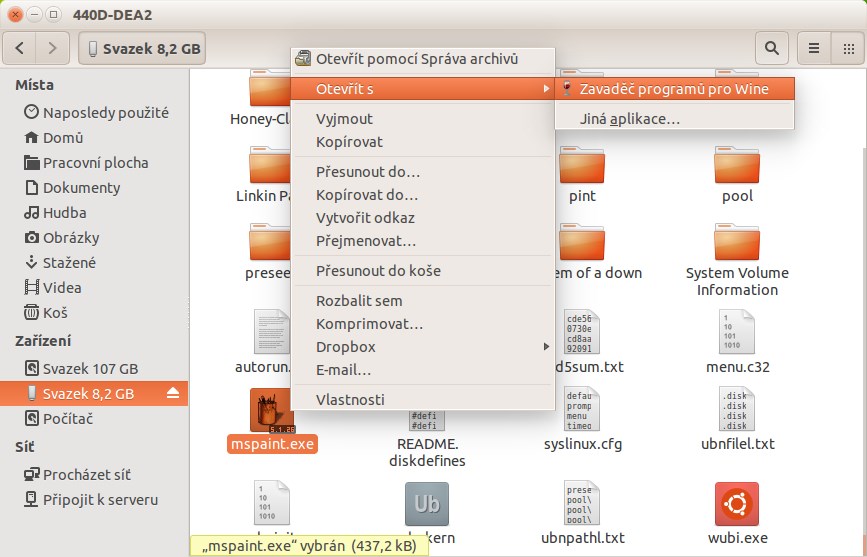This screenshot has height=557, width=867.
Task: Open search with the magnifier icon
Action: pos(772,48)
